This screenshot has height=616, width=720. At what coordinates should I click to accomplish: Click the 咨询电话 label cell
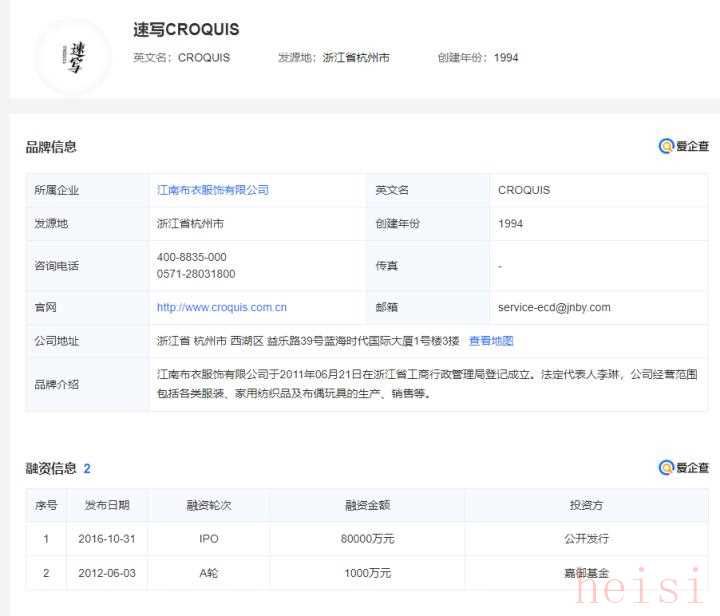[x=88, y=266]
